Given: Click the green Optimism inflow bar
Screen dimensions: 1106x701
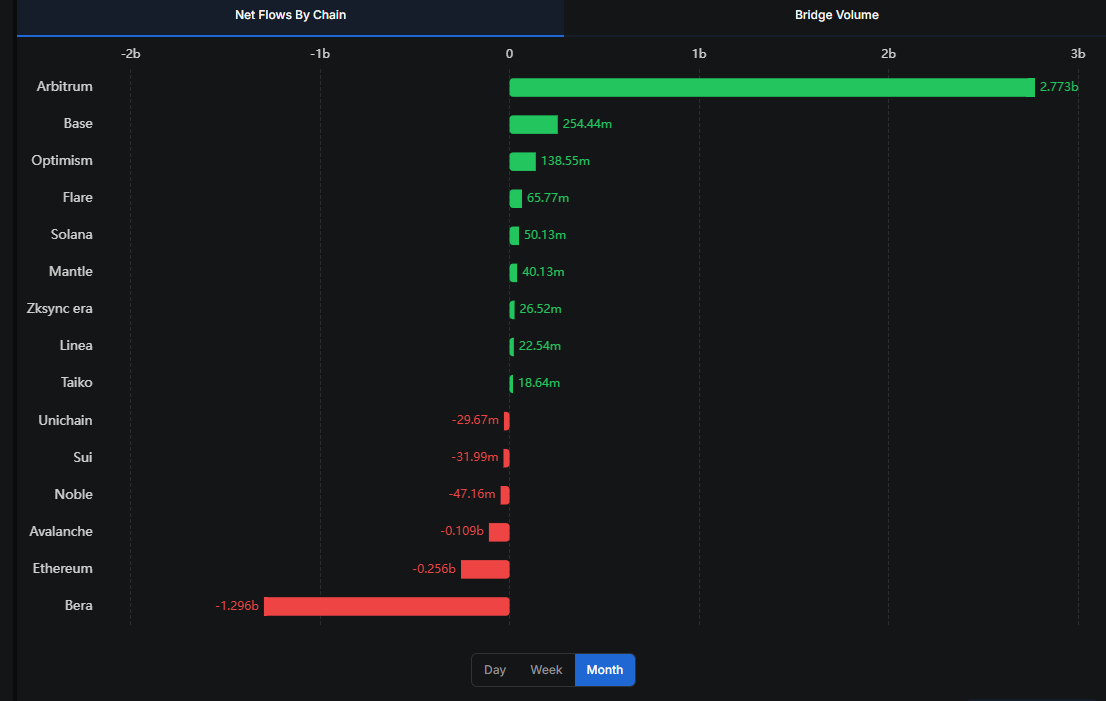Looking at the screenshot, I should pyautogui.click(x=523, y=161).
